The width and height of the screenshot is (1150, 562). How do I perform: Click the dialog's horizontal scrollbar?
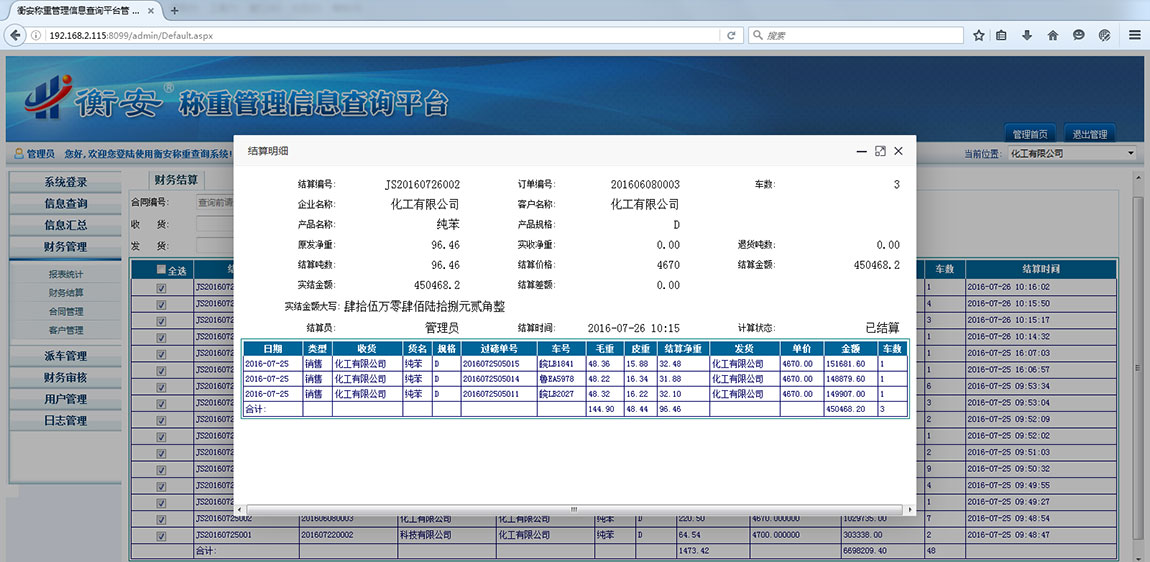pos(574,509)
